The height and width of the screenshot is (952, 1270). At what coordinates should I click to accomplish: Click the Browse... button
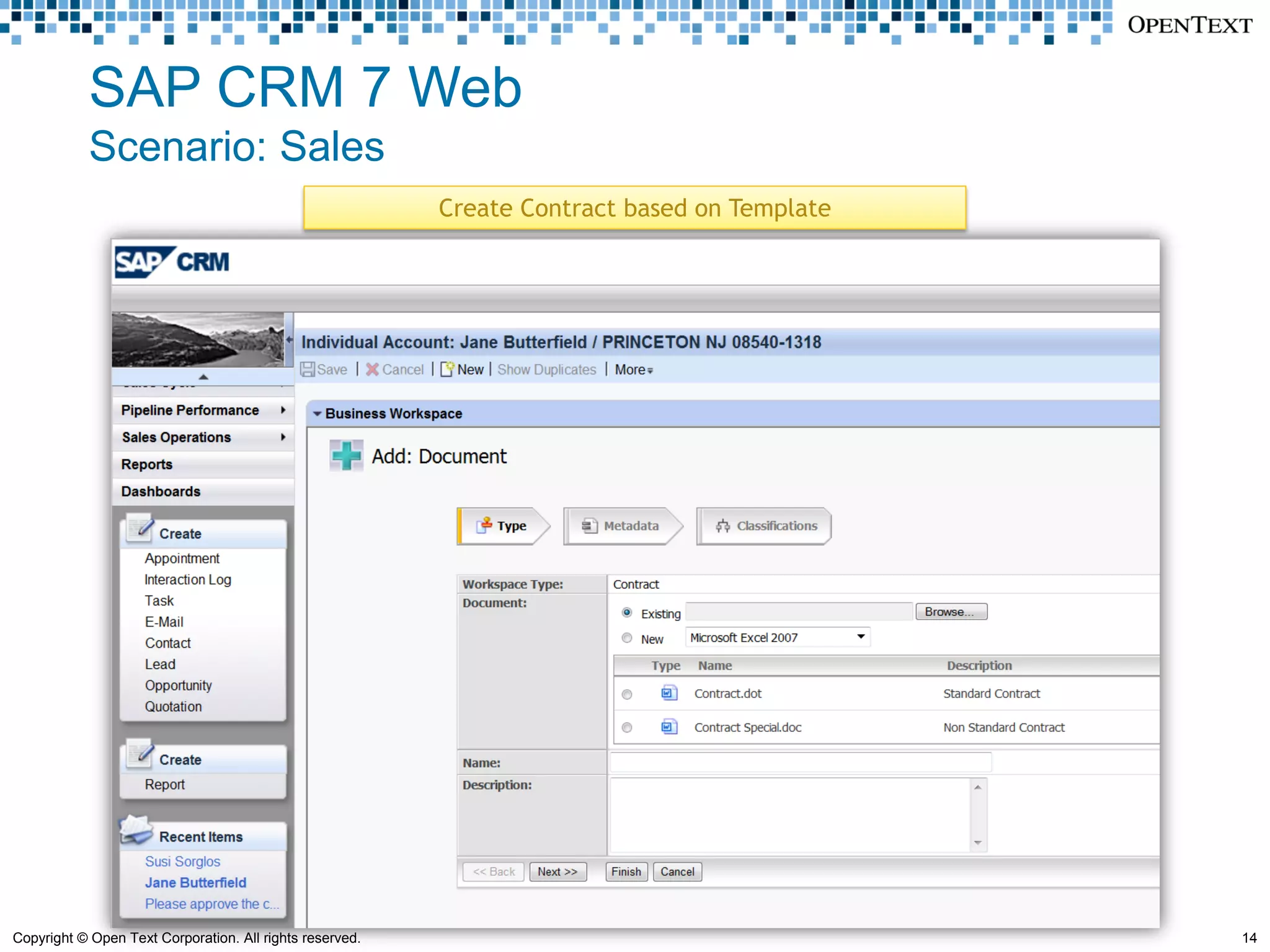[x=951, y=612]
